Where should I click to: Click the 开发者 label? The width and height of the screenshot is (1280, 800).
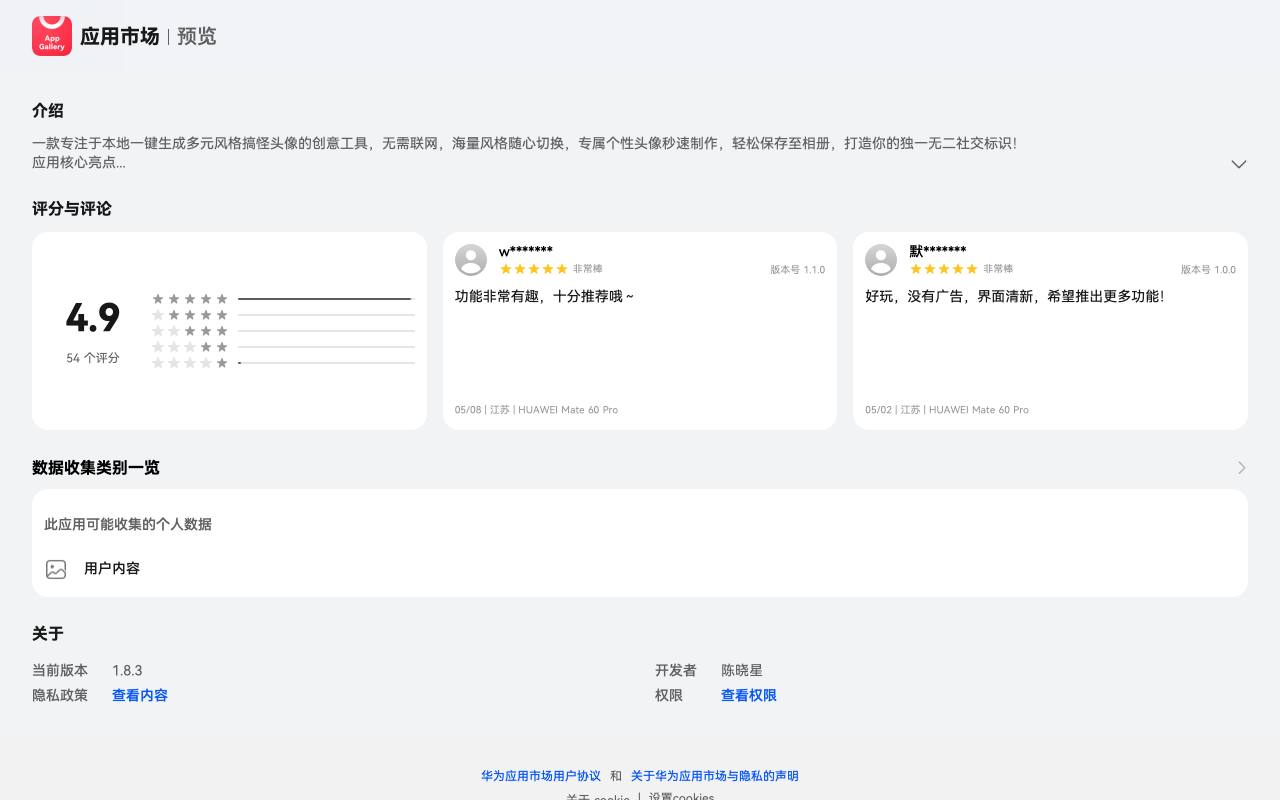676,670
